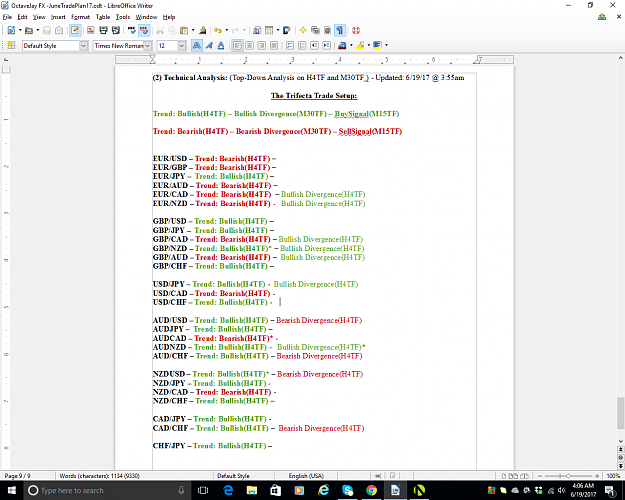Click Page 9 / 9 in the status bar
Viewport: 625px width, 500px height.
(x=18, y=476)
